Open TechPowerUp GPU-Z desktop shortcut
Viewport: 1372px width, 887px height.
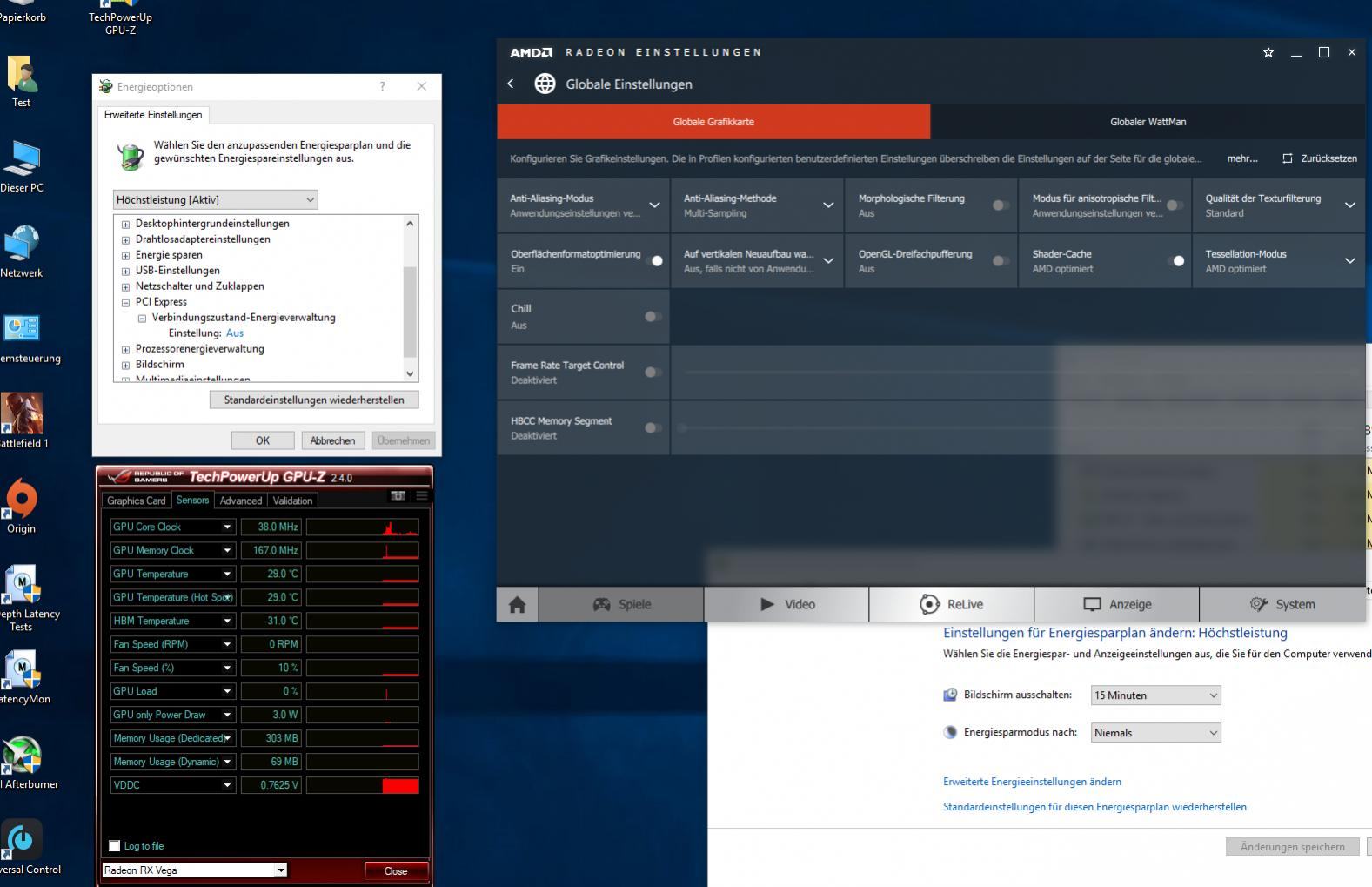pyautogui.click(x=120, y=17)
